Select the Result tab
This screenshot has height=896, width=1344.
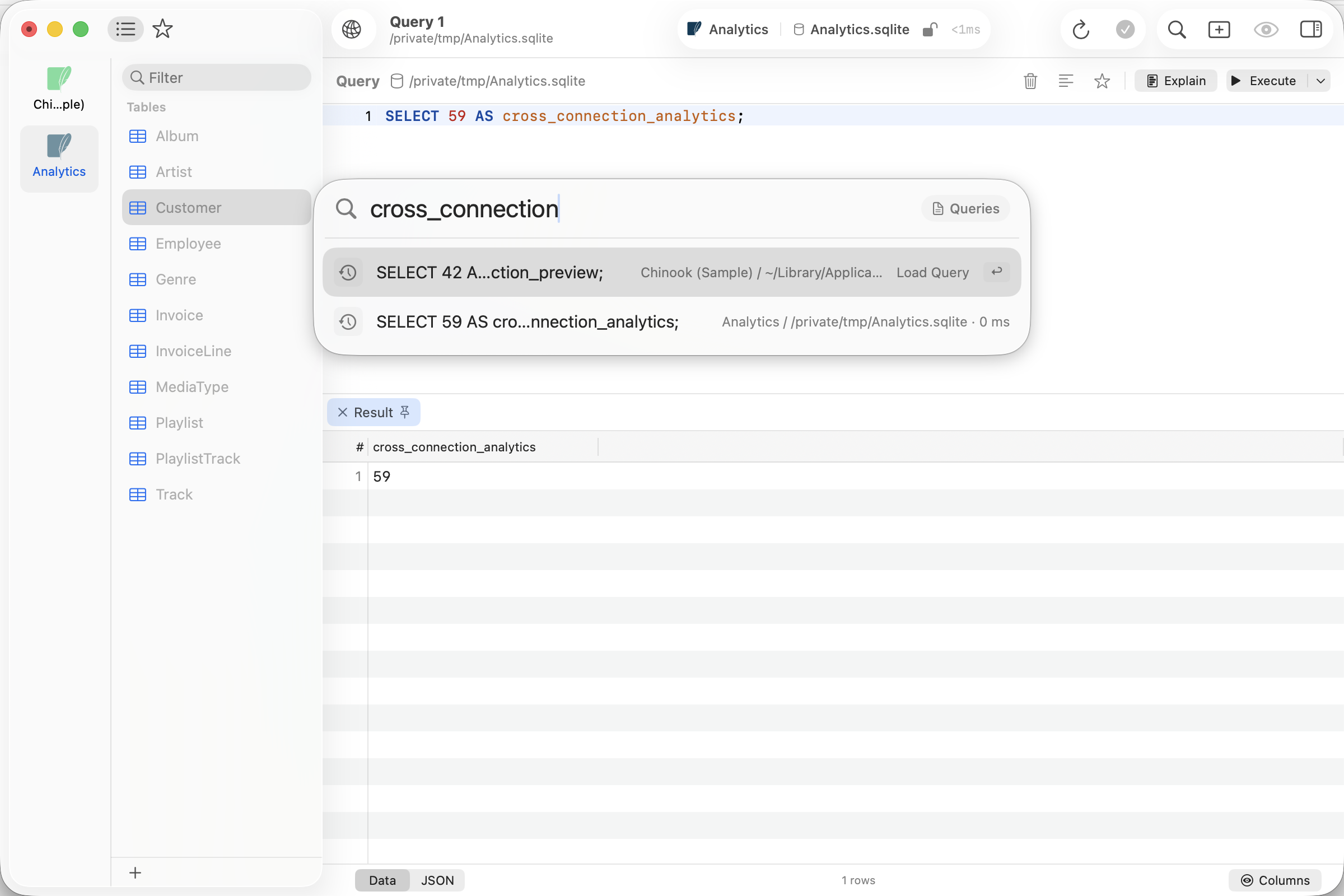[x=373, y=412]
